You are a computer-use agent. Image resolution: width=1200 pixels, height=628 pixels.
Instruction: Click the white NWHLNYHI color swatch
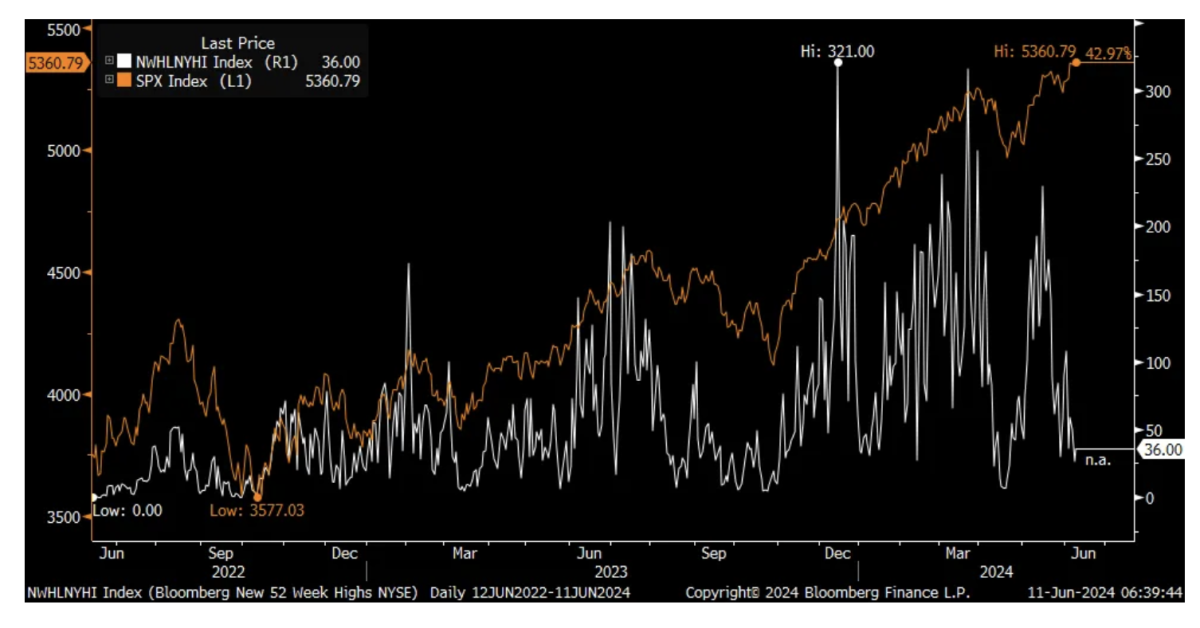(125, 61)
